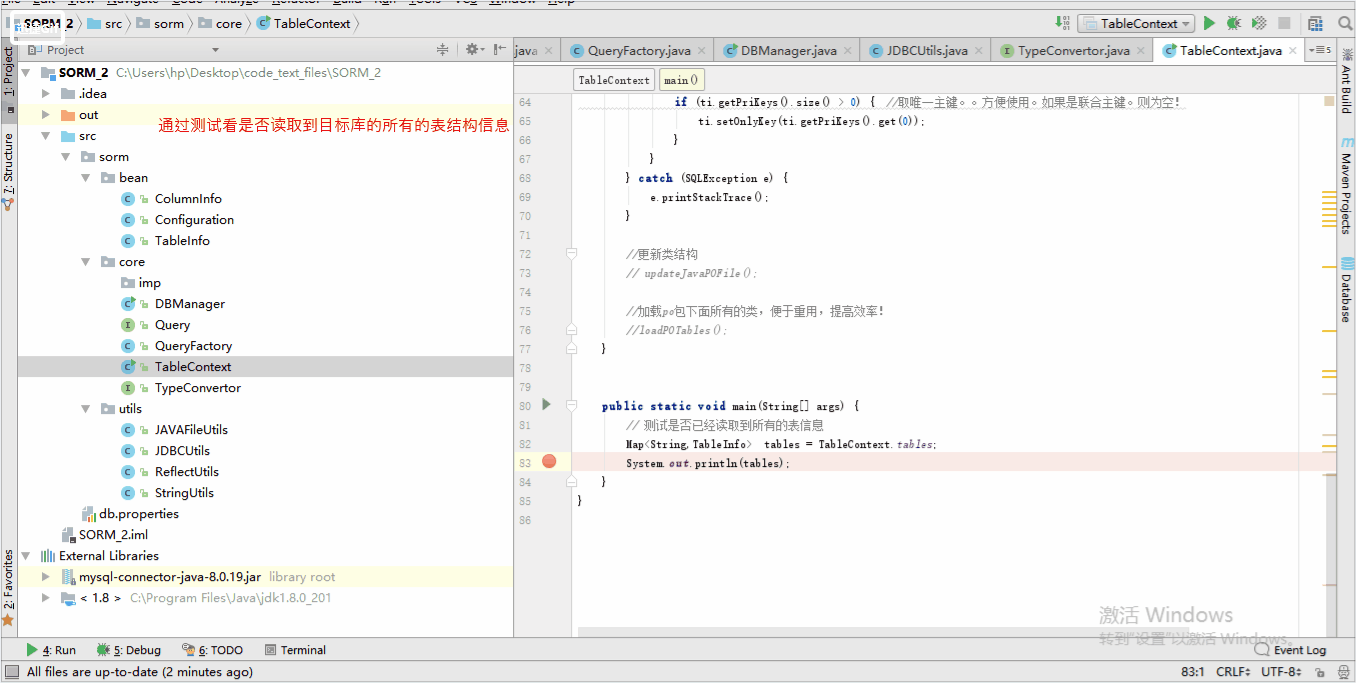Run TableContext with the green Run button
Screen dimensions: 1356x683
pyautogui.click(x=1209, y=23)
